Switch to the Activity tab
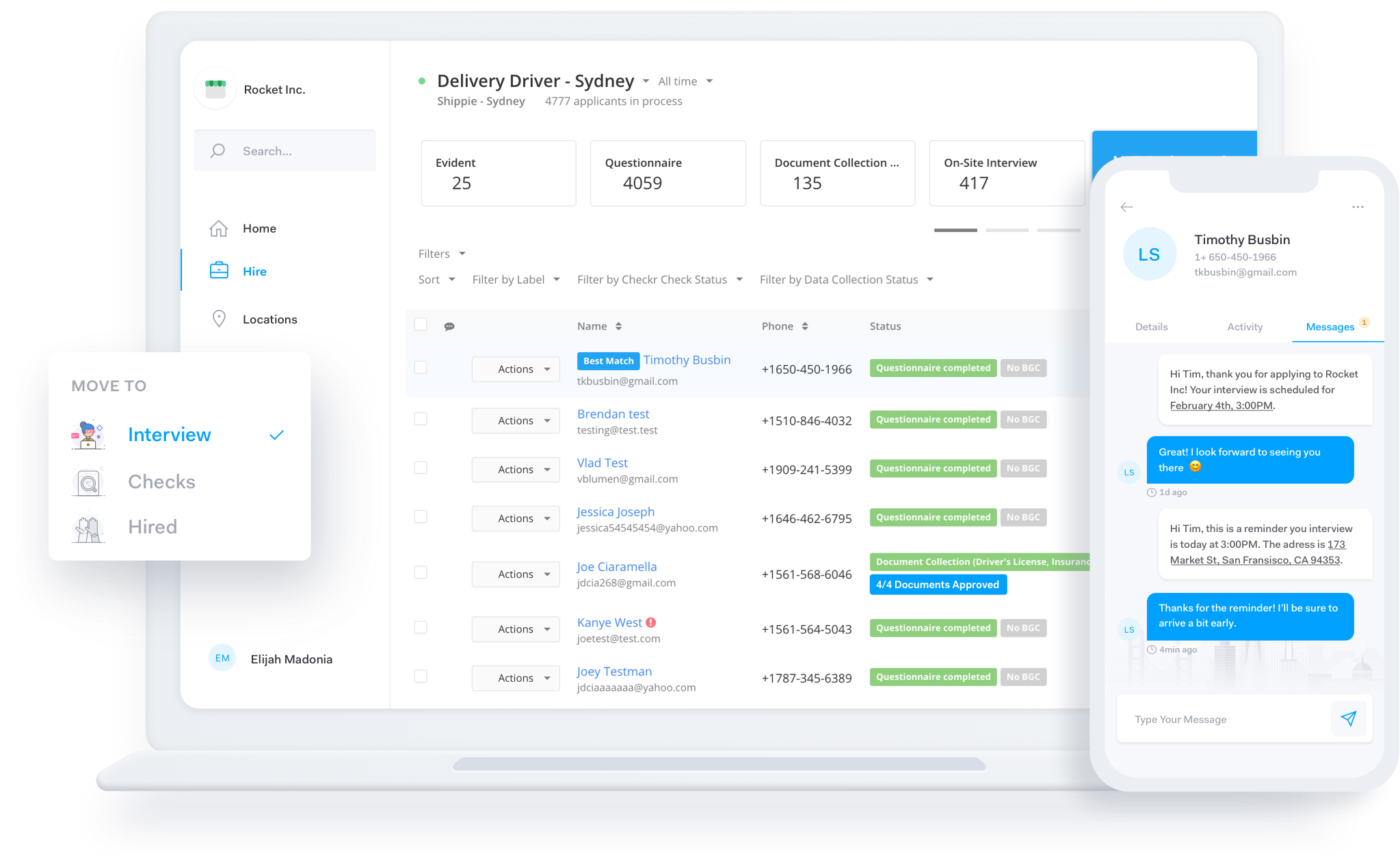This screenshot has width=1400, height=859. tap(1245, 327)
